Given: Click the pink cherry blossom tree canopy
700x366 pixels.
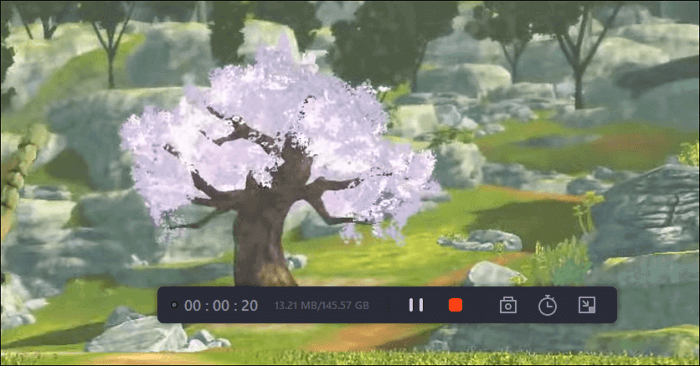Looking at the screenshot, I should point(277,134).
